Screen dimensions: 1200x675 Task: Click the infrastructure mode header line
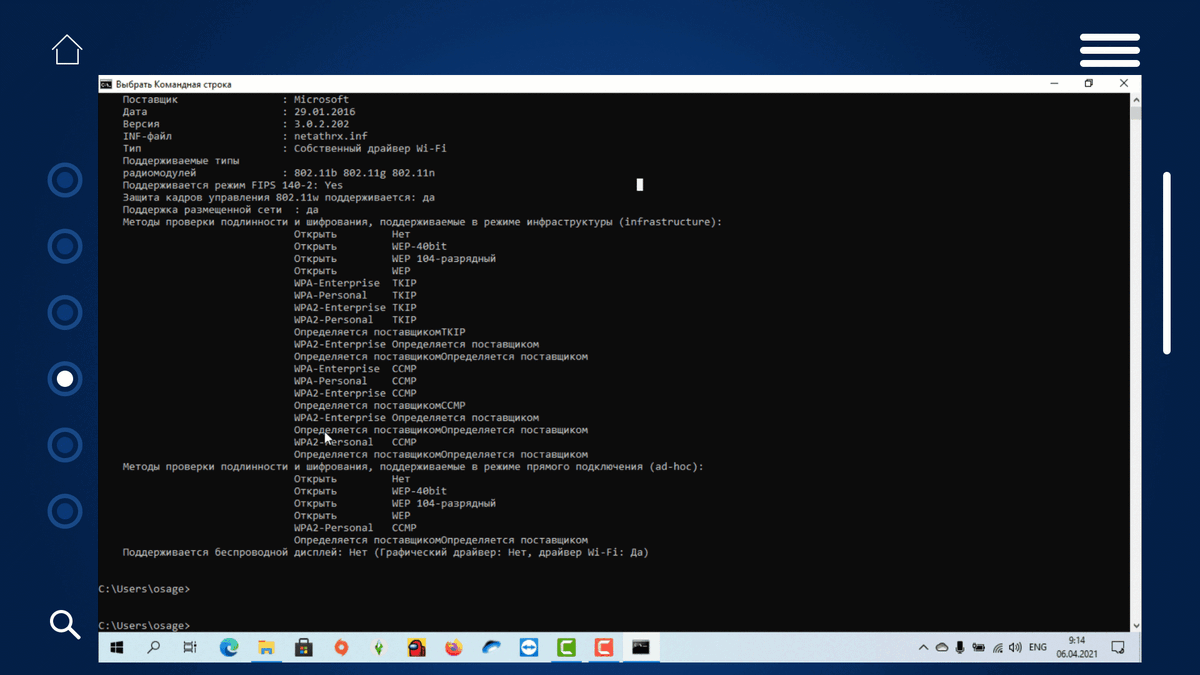point(422,222)
